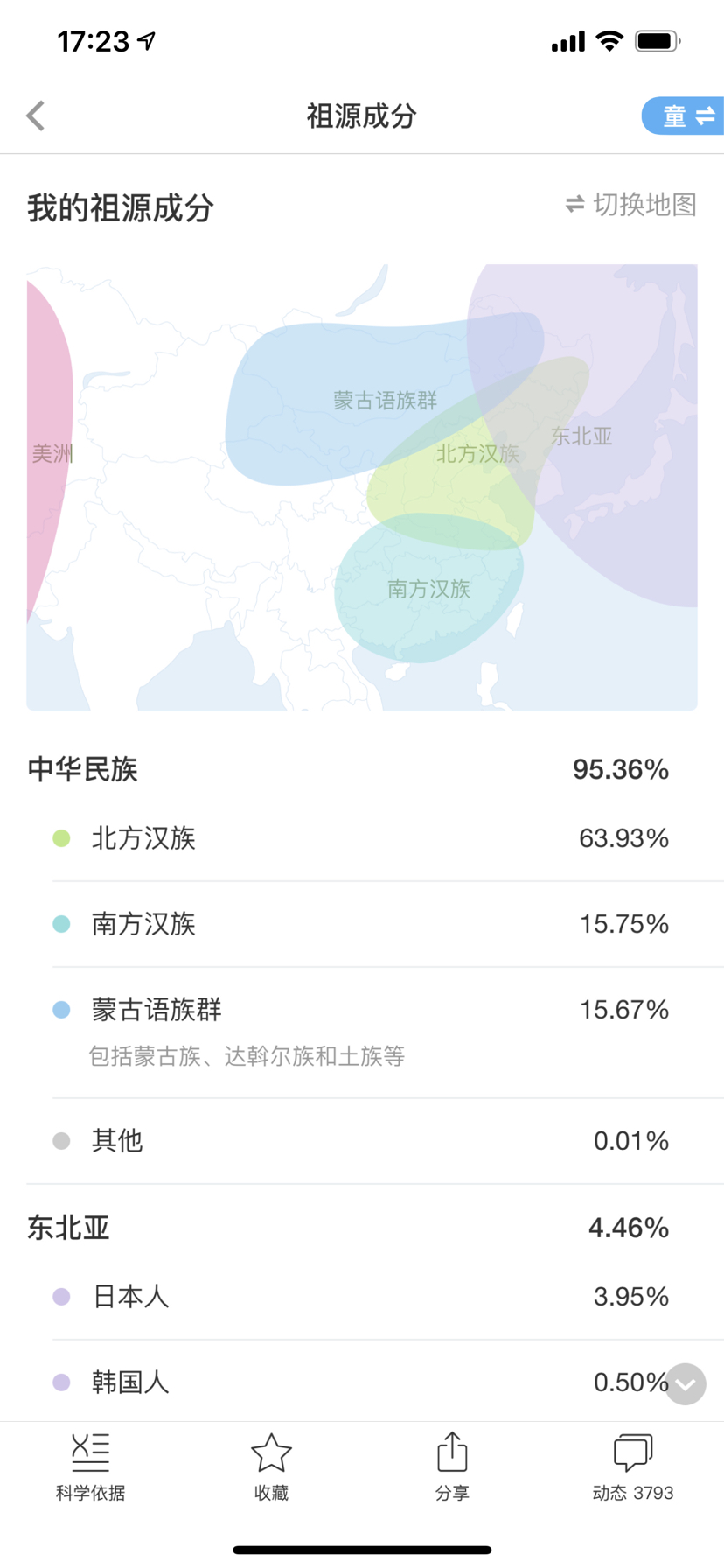Expand the 东北亚 4.46% category
Screen dimensions: 724x1568
350,1228
